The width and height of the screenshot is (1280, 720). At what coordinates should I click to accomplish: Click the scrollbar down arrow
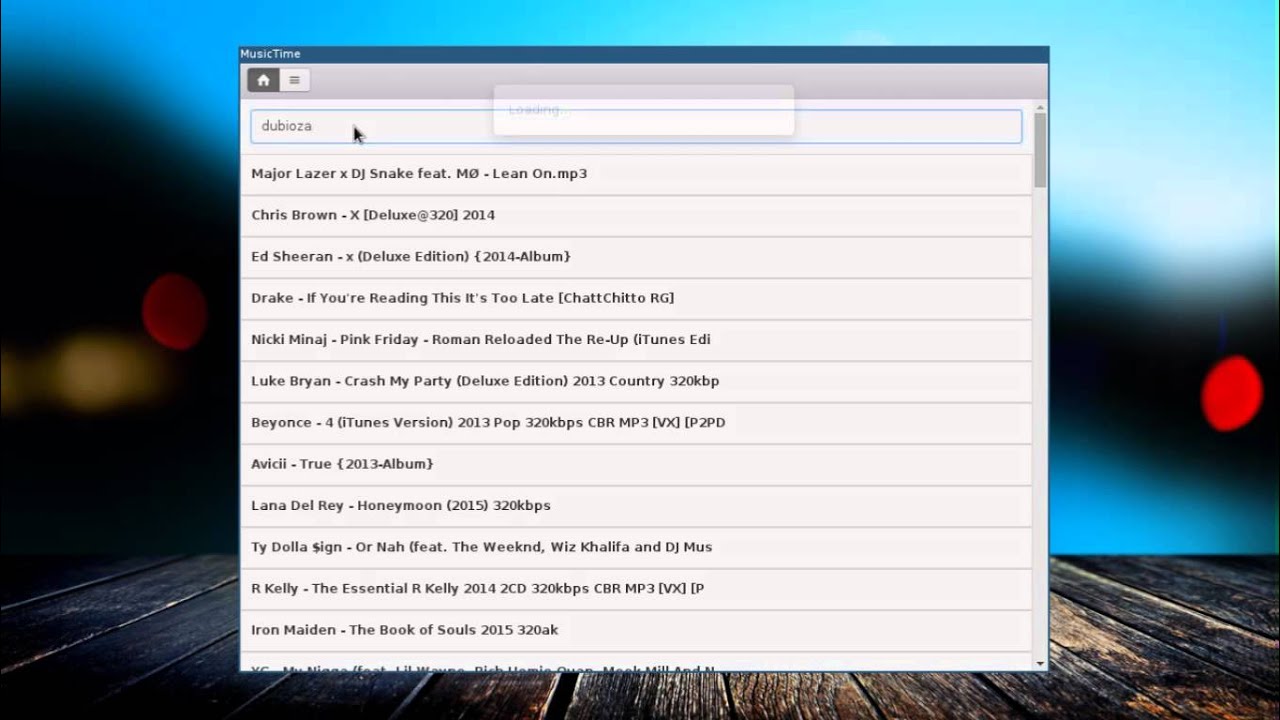pos(1040,664)
